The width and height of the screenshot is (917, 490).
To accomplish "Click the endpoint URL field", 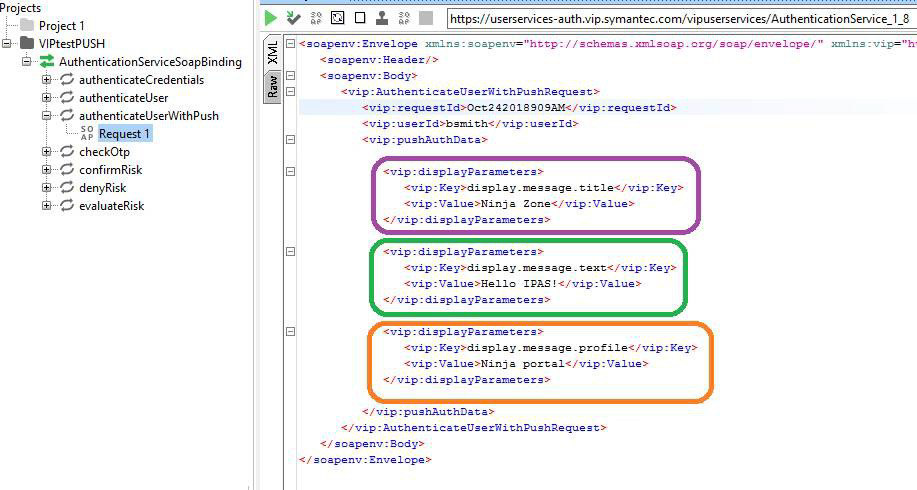I will (x=682, y=19).
